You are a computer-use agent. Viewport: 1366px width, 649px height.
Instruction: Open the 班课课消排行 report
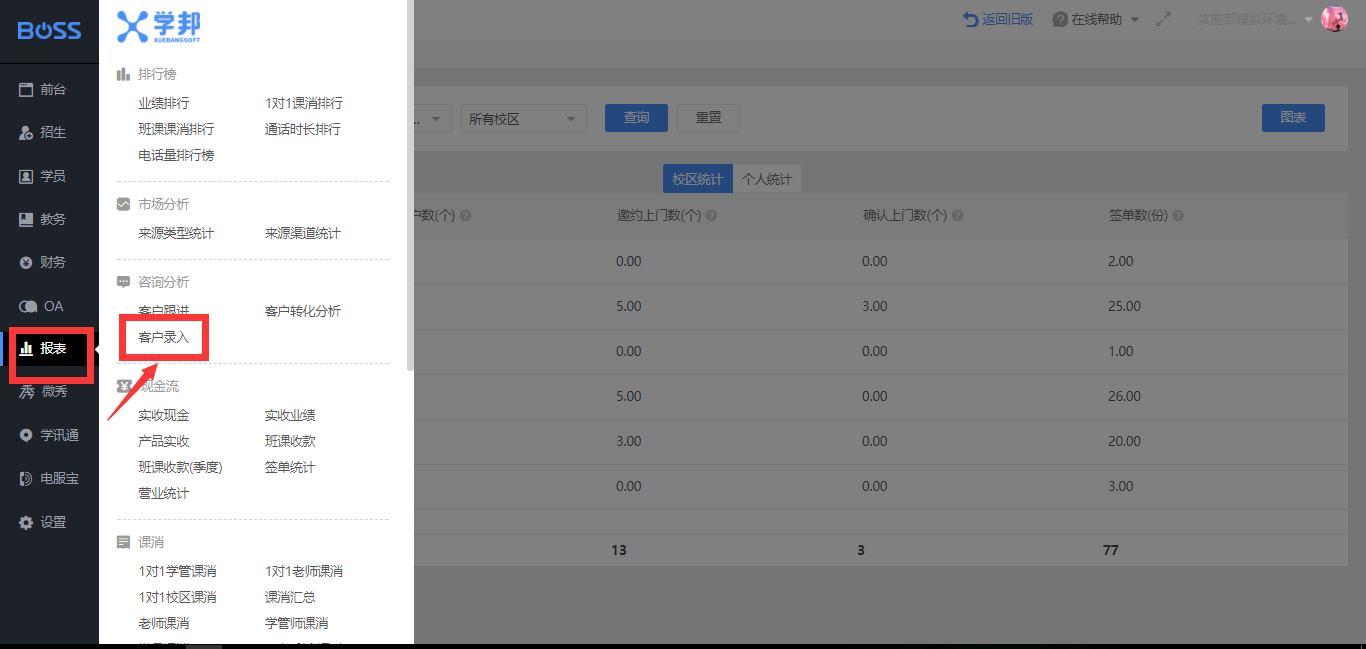click(x=176, y=129)
